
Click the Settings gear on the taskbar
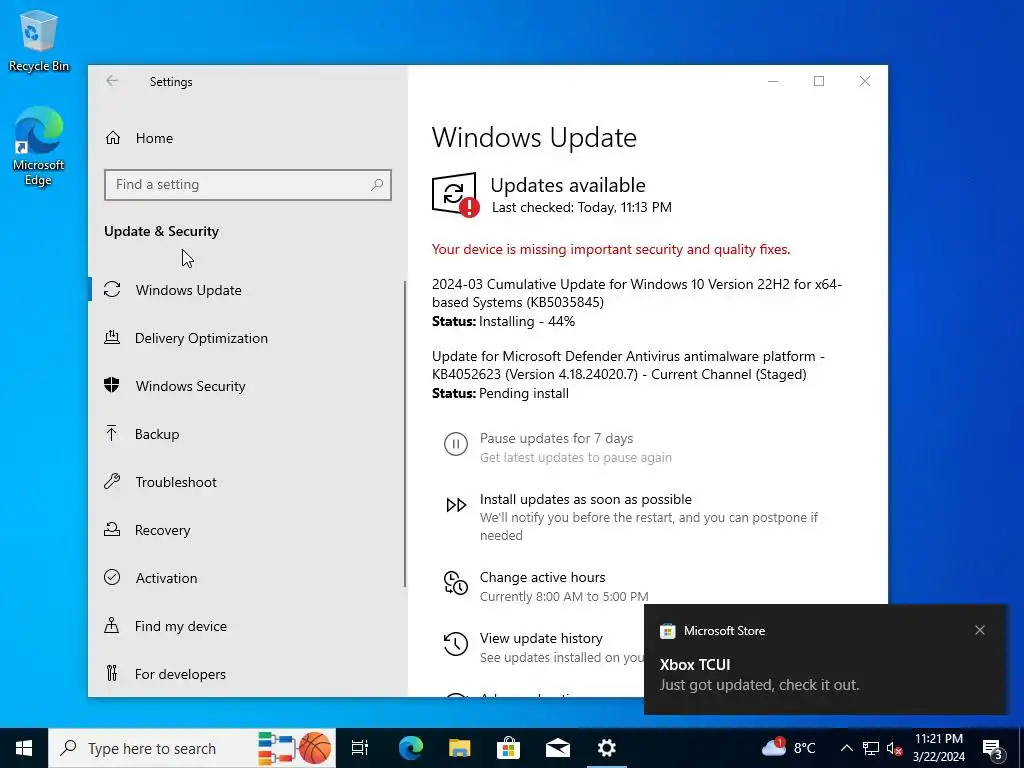click(607, 748)
